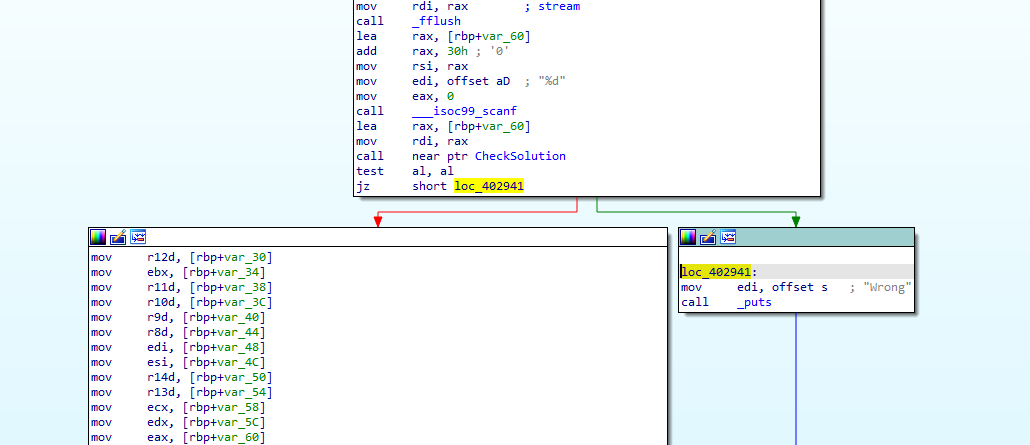Click the blue edge leaving the Wrong node

[796, 379]
